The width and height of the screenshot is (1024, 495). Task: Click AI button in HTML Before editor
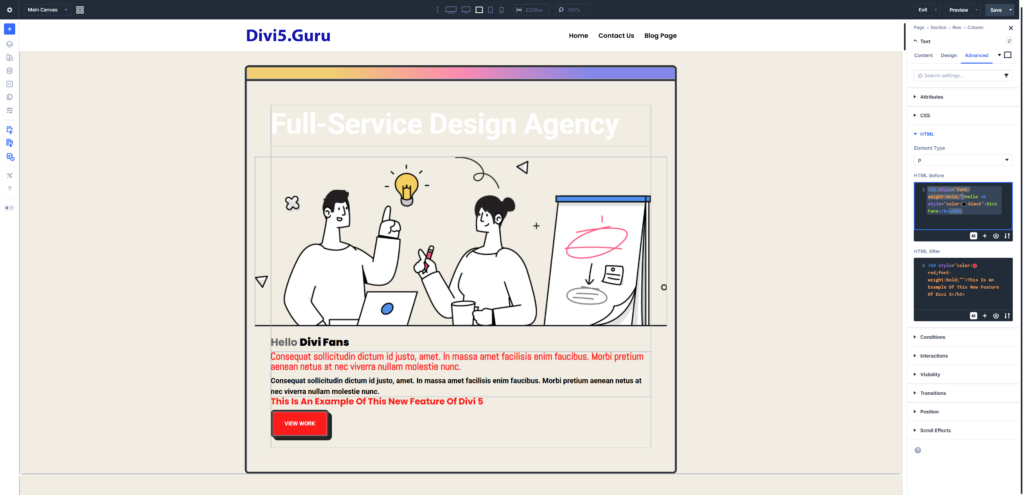click(973, 236)
